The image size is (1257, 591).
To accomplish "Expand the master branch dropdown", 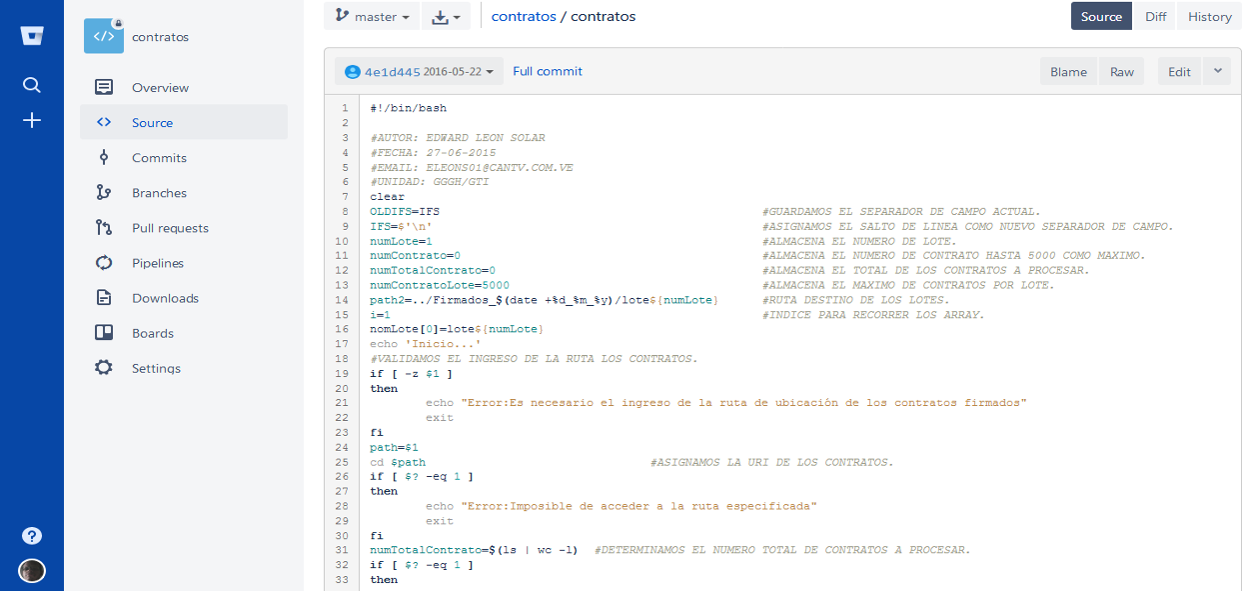I will [372, 17].
